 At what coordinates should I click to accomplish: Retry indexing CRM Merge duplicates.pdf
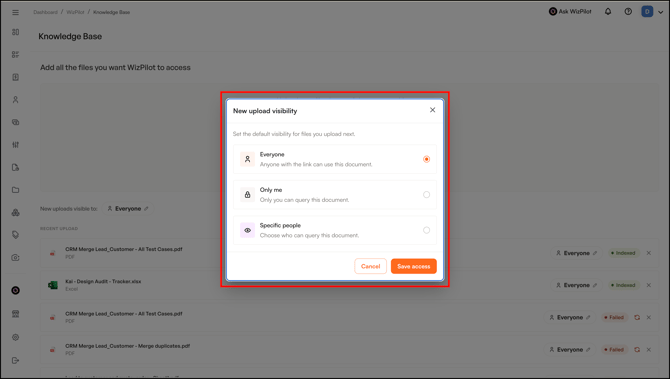point(637,350)
